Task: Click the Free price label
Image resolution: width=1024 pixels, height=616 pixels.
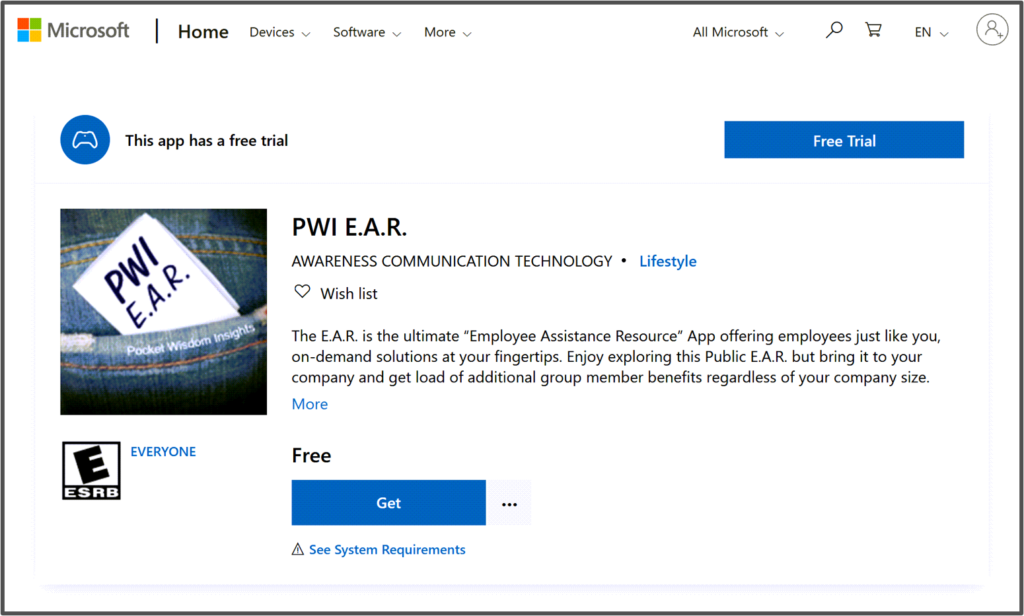Action: point(312,455)
